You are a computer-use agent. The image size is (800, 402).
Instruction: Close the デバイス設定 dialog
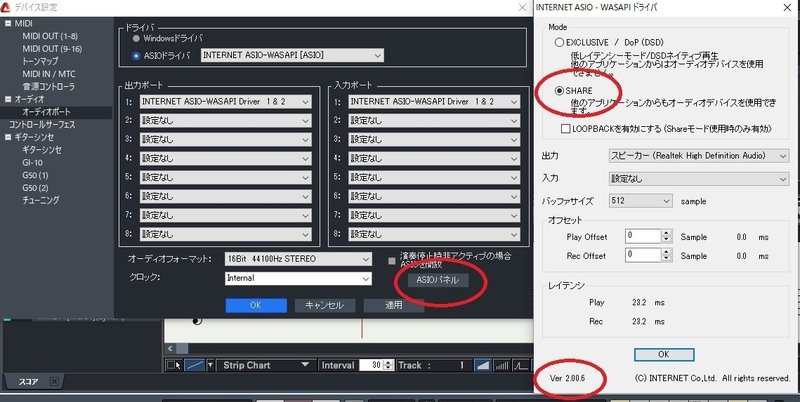[x=522, y=8]
